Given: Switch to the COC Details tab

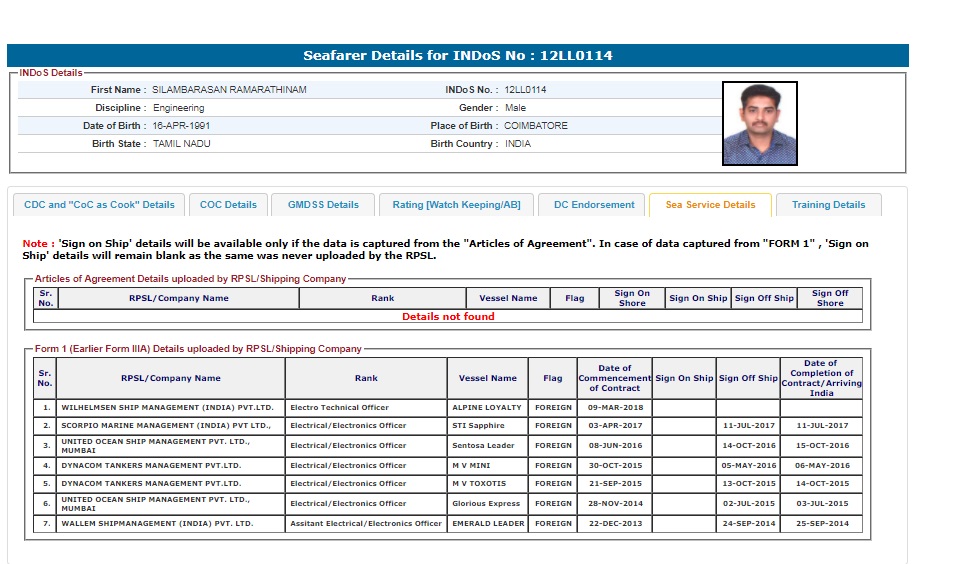Looking at the screenshot, I should (x=228, y=205).
